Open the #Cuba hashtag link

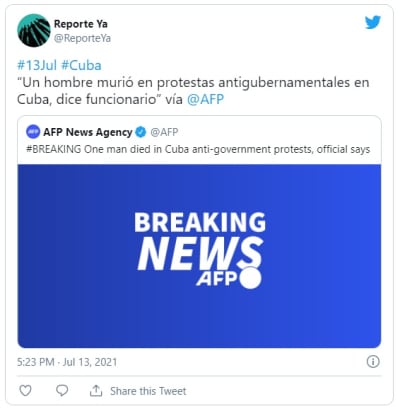point(81,65)
